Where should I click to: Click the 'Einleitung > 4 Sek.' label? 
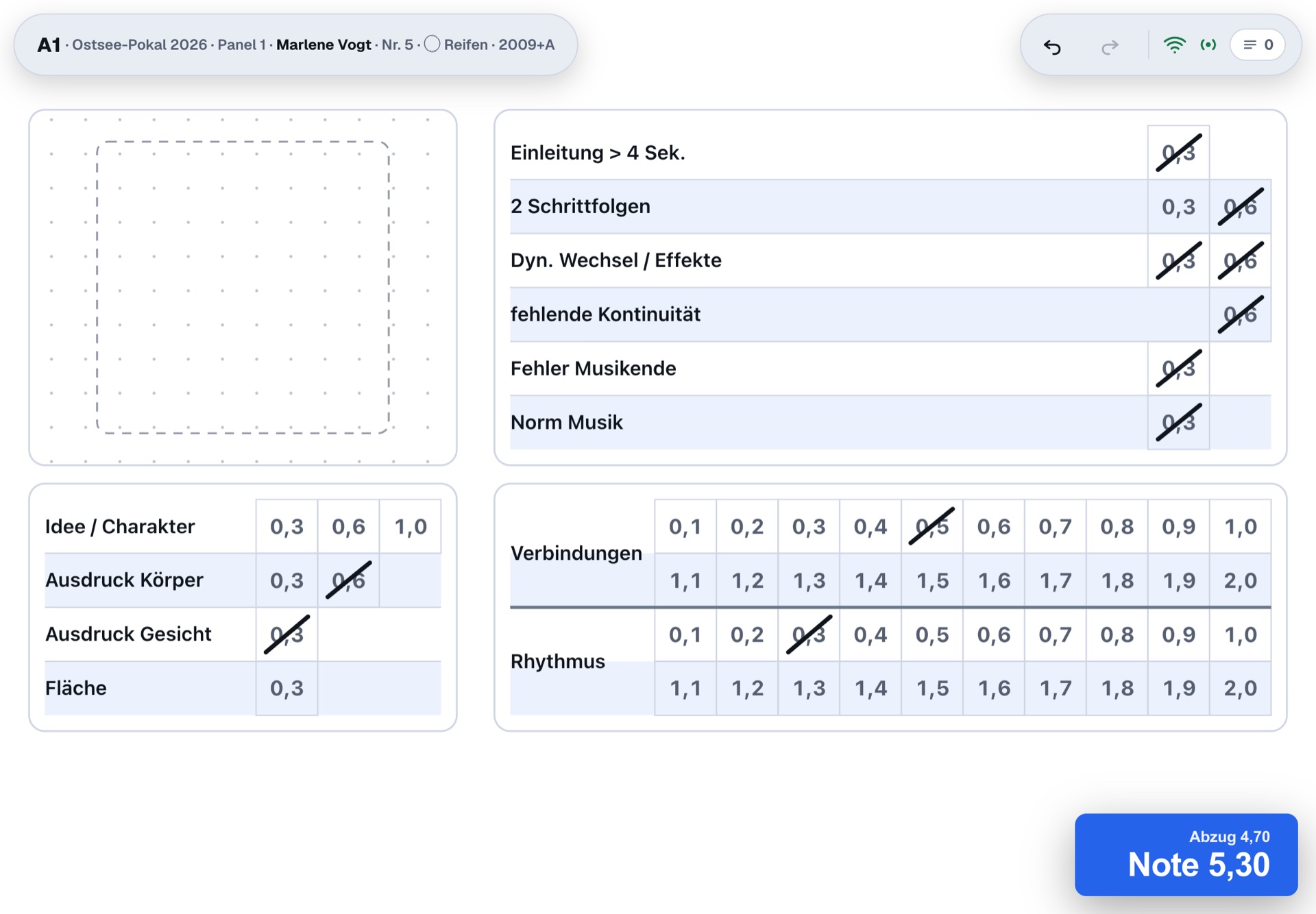coord(598,152)
